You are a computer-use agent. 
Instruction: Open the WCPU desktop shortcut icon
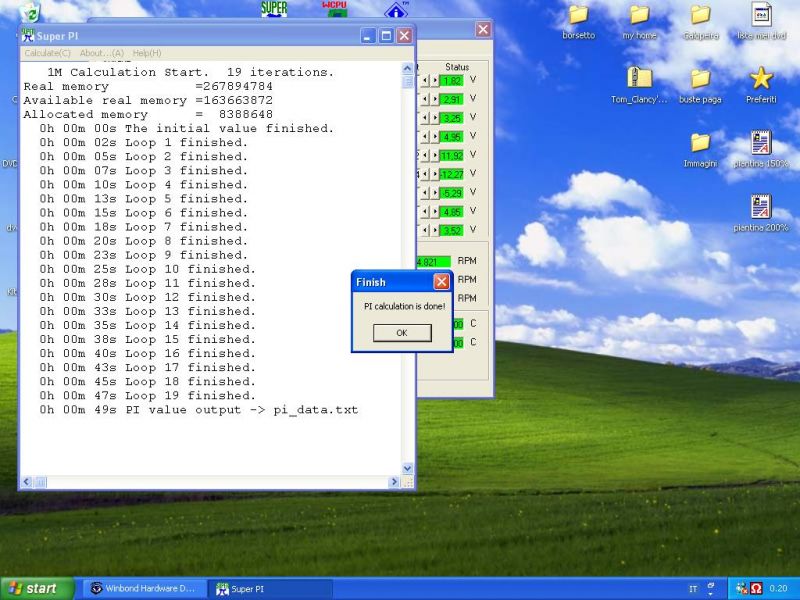(x=335, y=9)
